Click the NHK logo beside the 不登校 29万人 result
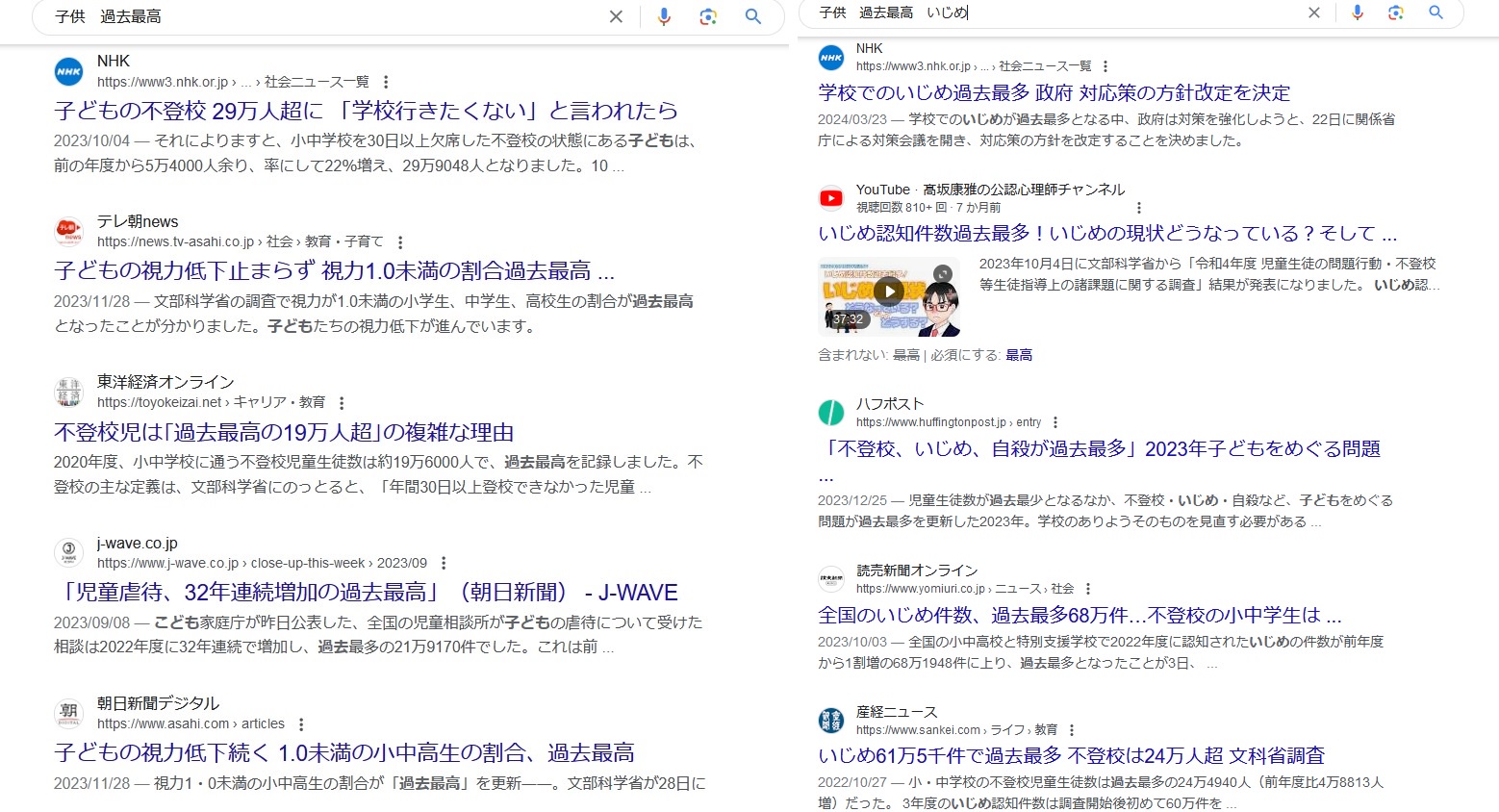Viewport: 1499px width, 812px height. pos(69,71)
